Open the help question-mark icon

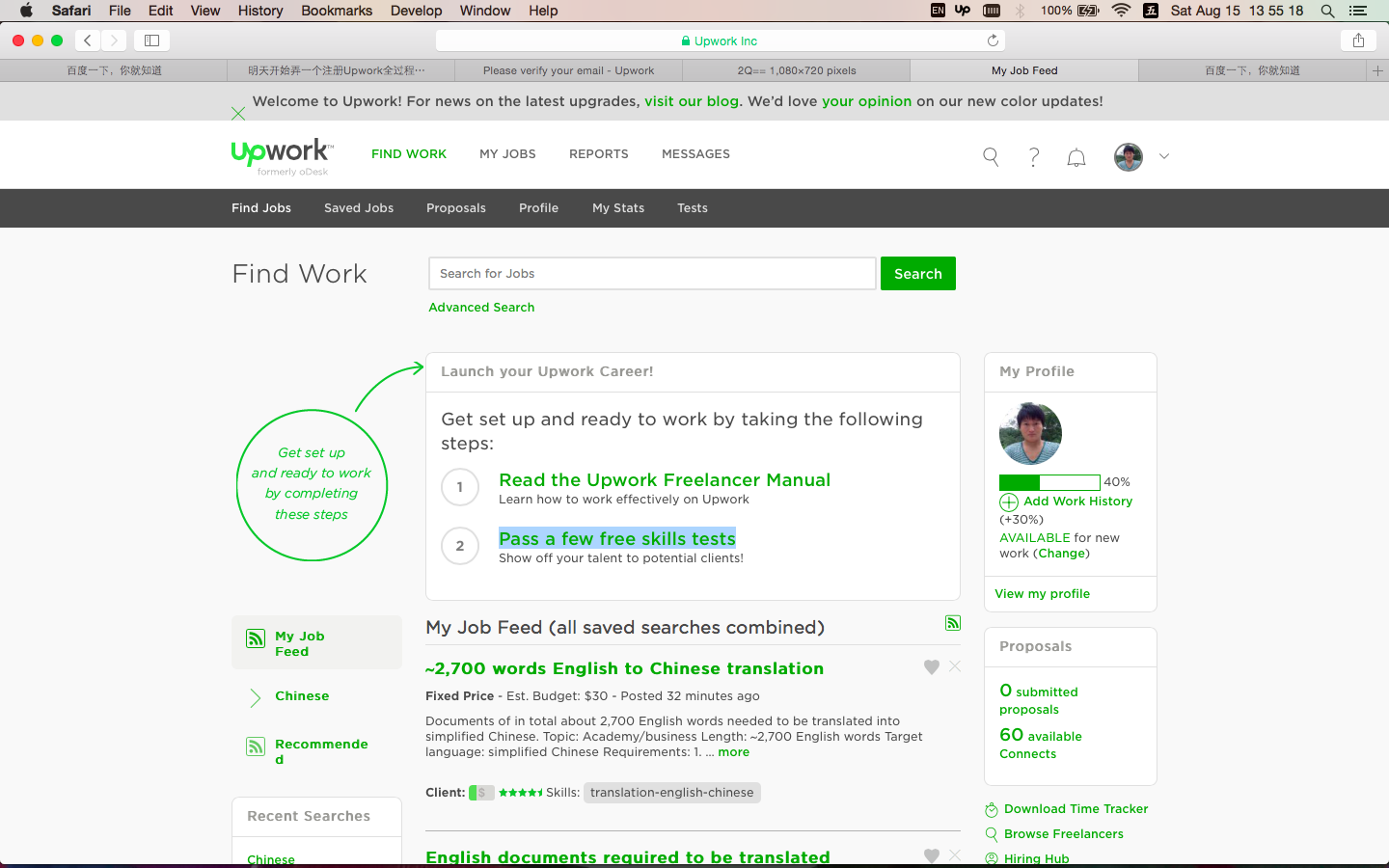pos(1033,156)
